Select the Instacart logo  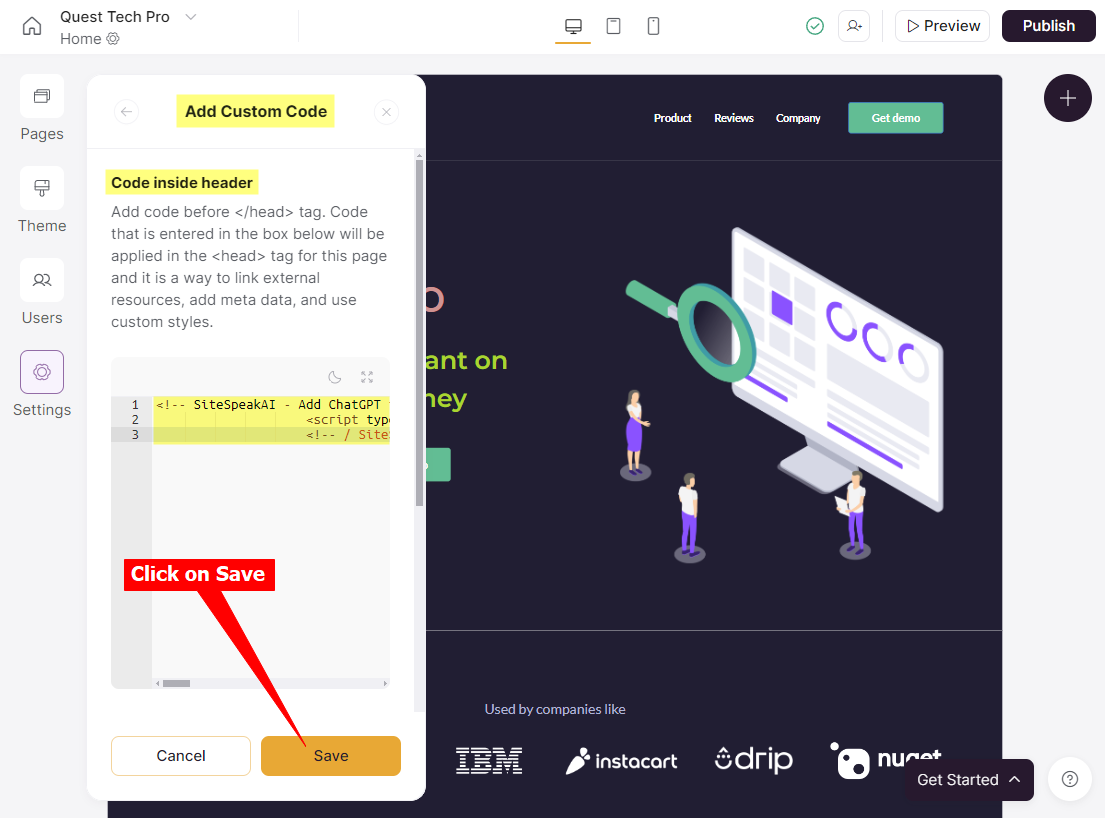pos(621,761)
